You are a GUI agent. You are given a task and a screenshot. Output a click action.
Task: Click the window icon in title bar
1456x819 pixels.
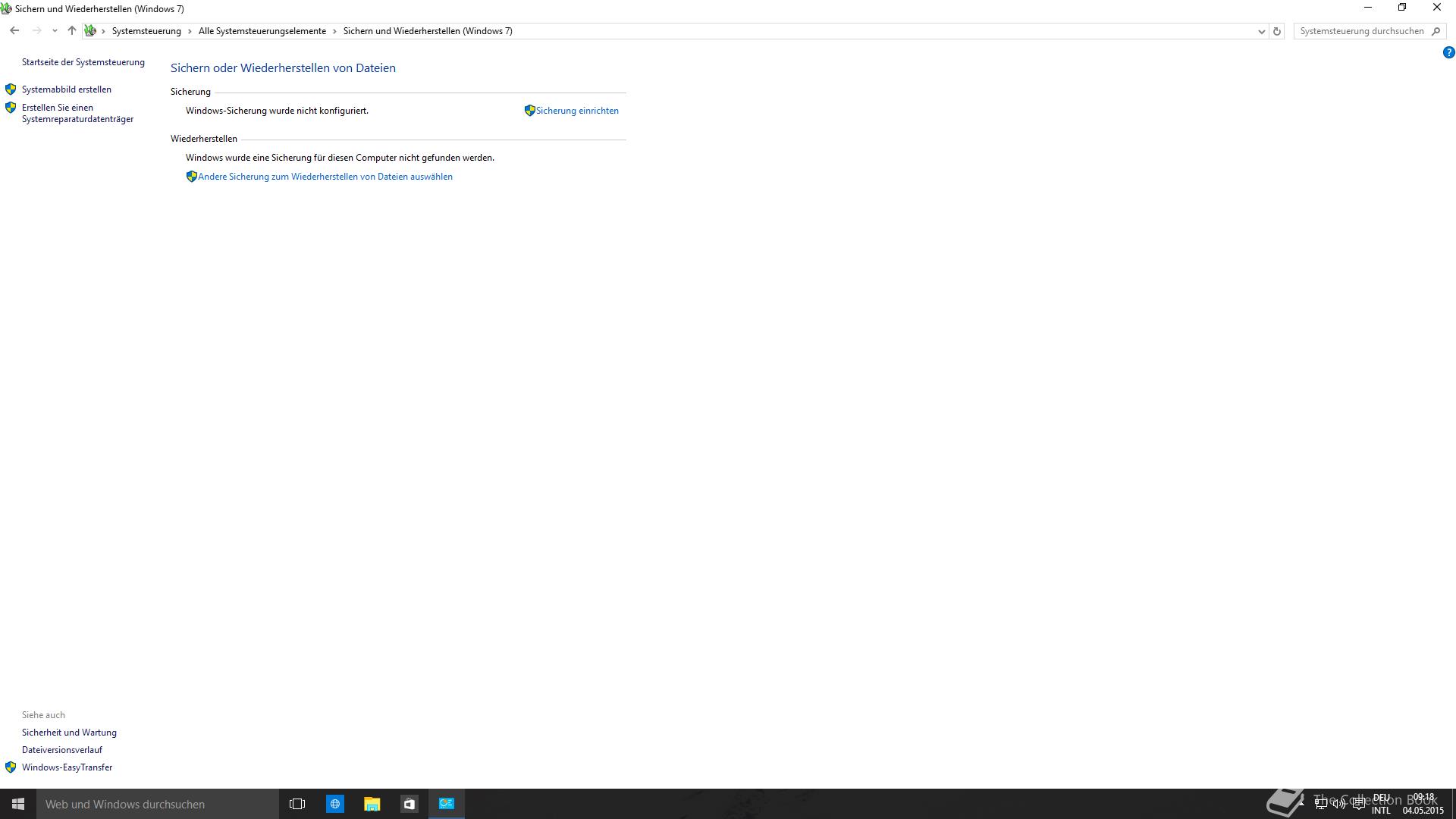tap(6, 9)
